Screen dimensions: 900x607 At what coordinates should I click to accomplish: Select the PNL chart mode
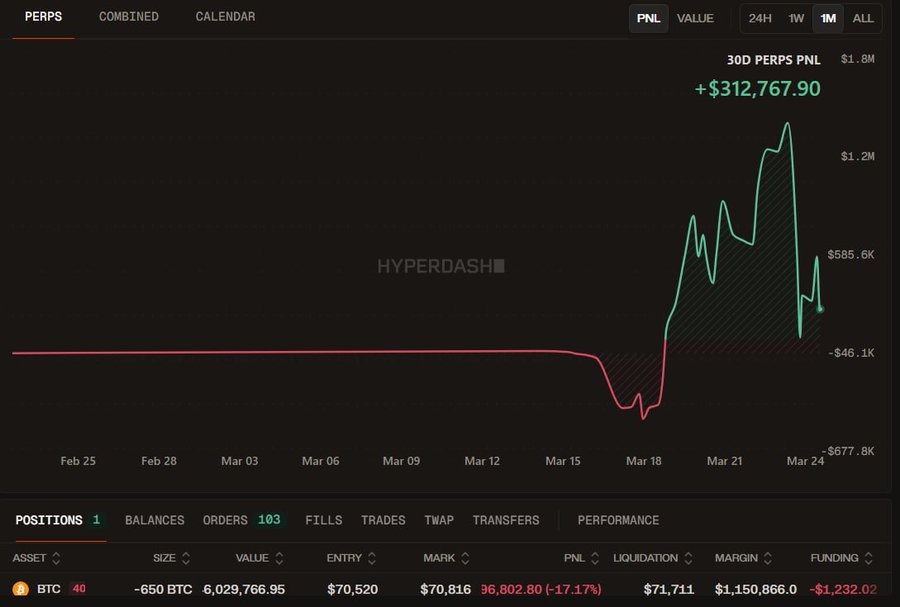pos(649,18)
